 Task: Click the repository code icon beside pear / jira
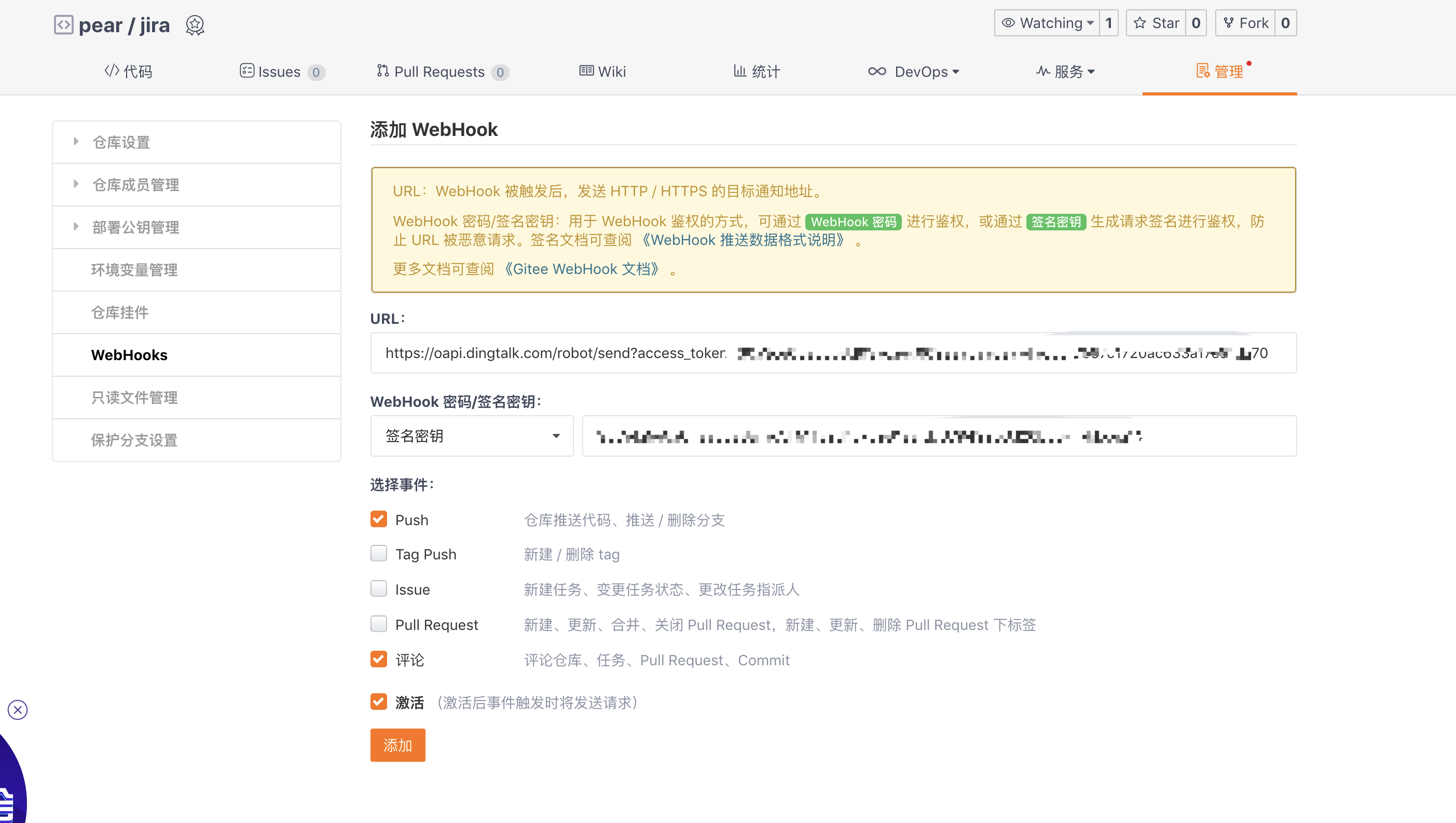(63, 25)
